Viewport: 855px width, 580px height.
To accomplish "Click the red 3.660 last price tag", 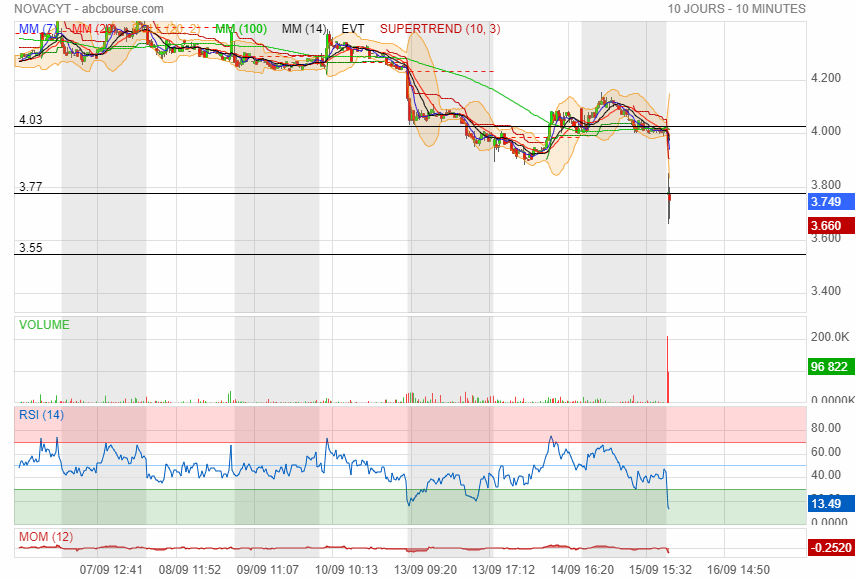I will 831,226.
